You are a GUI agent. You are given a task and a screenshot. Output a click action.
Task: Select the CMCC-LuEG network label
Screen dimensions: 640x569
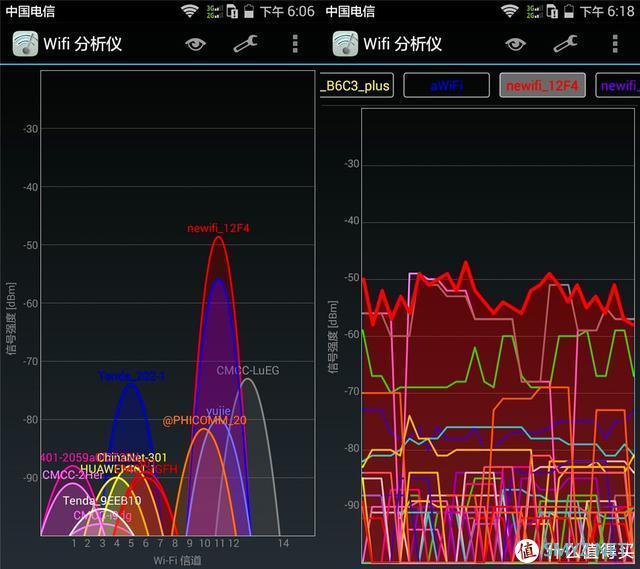[x=248, y=370]
